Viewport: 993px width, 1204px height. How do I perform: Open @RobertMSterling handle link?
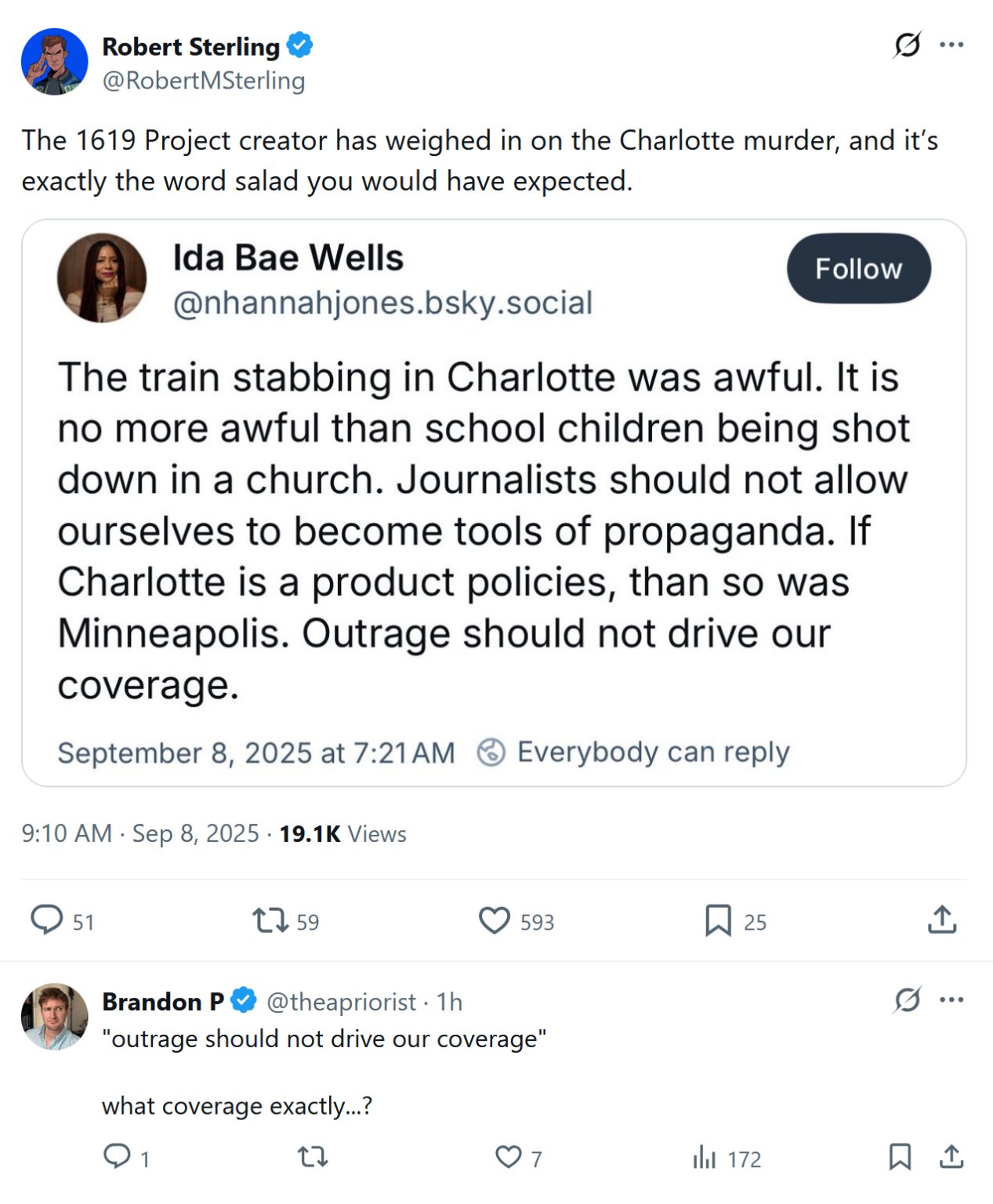pyautogui.click(x=204, y=81)
